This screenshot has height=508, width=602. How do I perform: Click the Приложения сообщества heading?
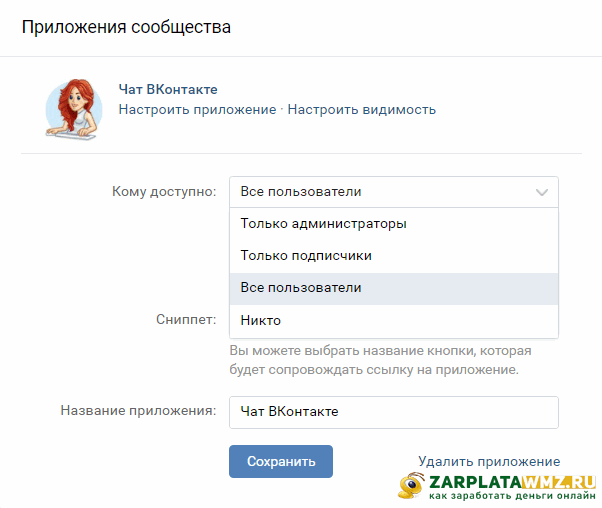tap(126, 27)
